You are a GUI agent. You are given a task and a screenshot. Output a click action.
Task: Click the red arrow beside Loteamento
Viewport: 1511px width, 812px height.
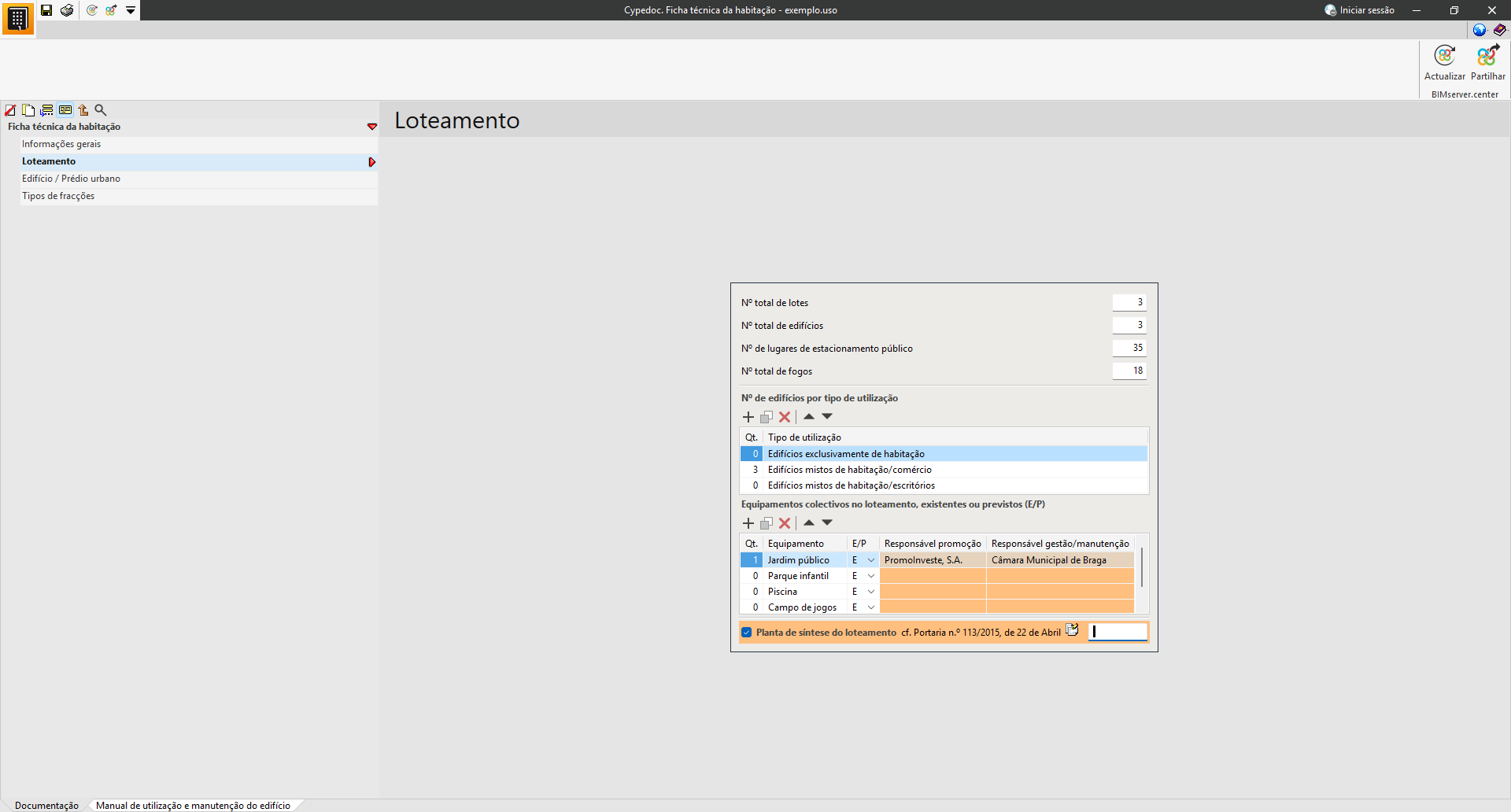(372, 162)
